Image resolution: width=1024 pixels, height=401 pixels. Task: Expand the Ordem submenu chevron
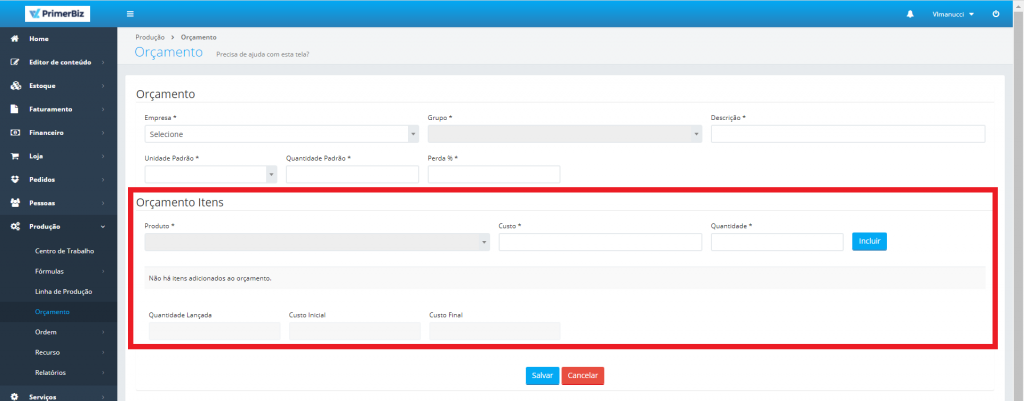(x=103, y=332)
